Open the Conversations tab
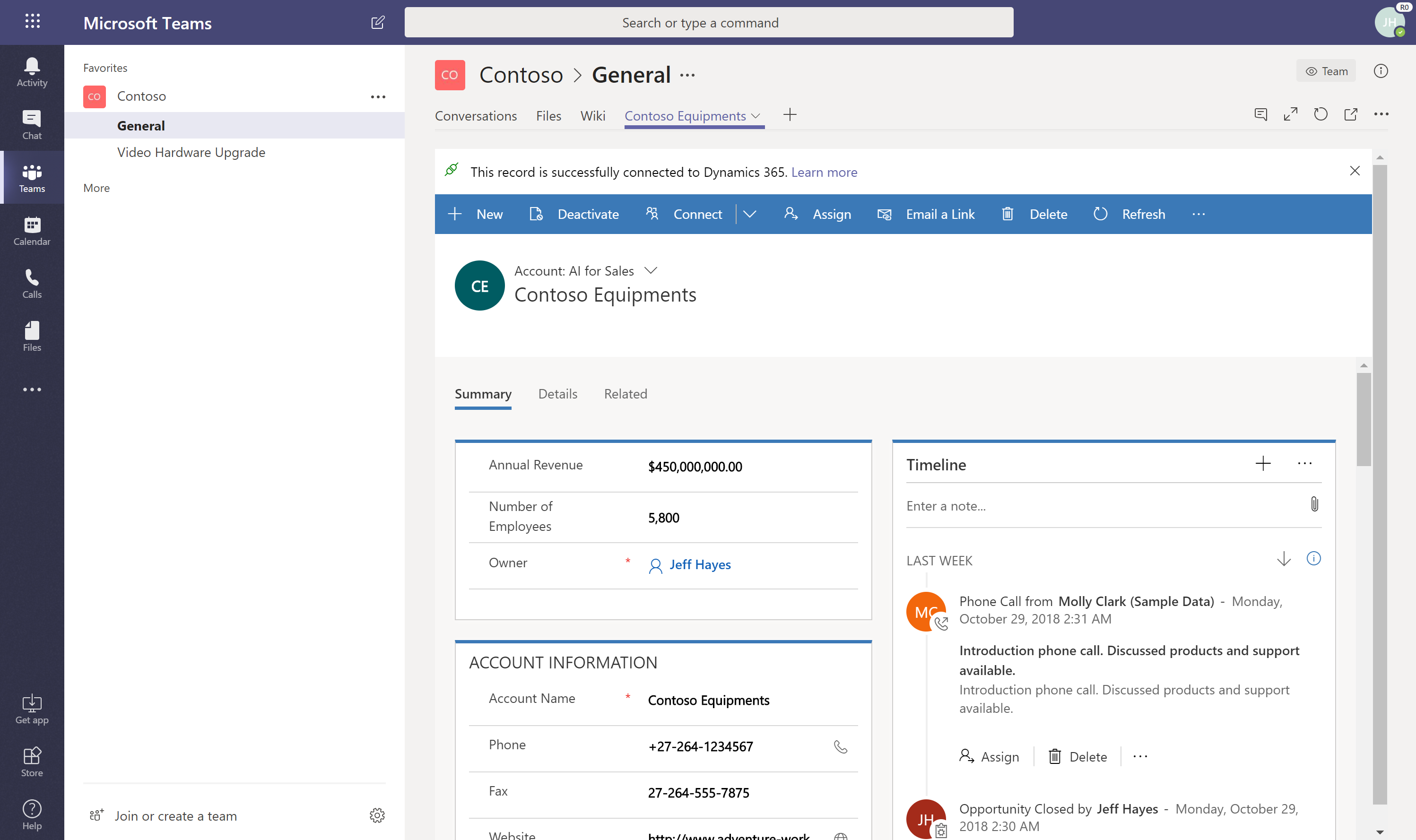 pyautogui.click(x=476, y=115)
